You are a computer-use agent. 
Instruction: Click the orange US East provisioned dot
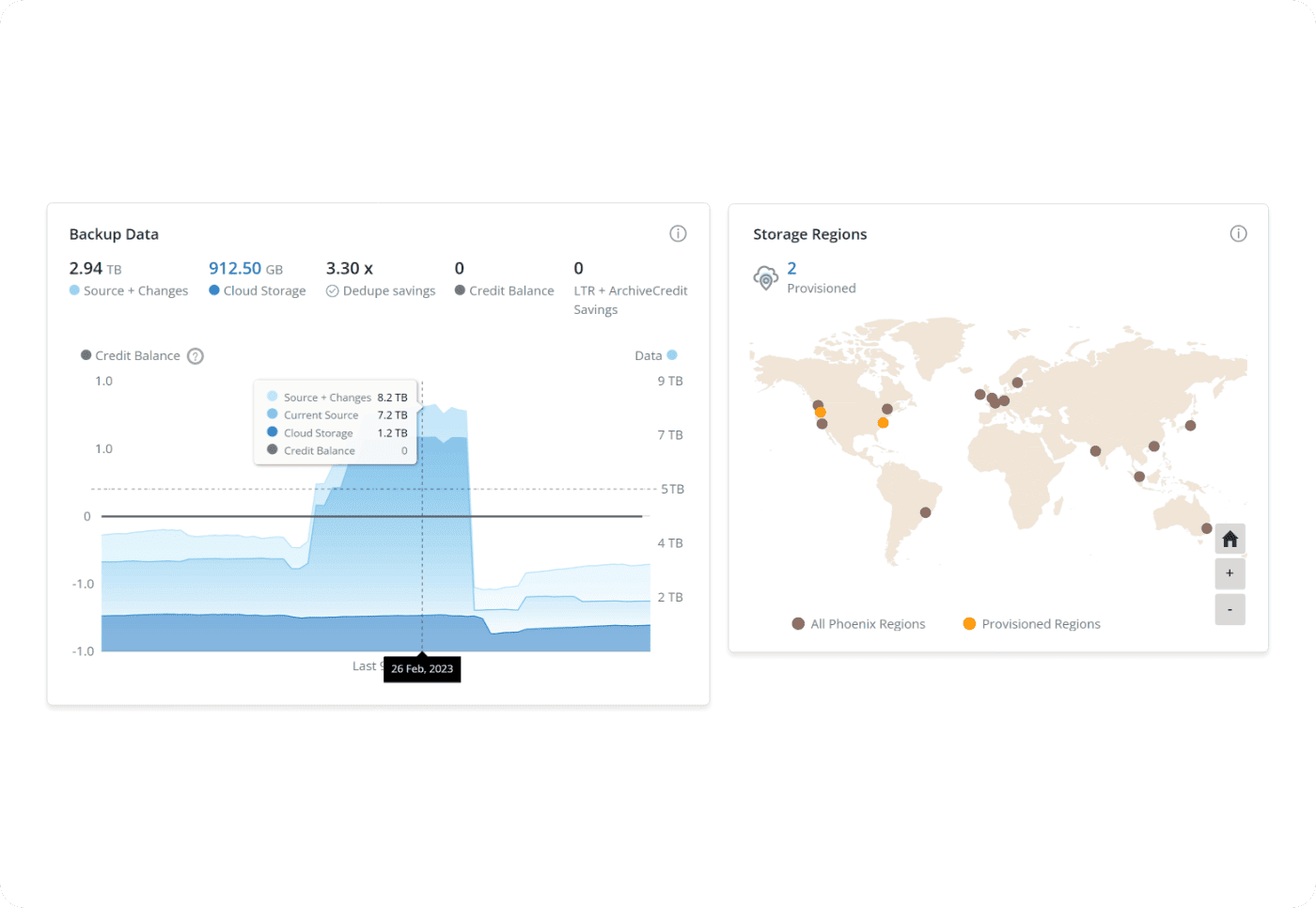pyautogui.click(x=883, y=423)
